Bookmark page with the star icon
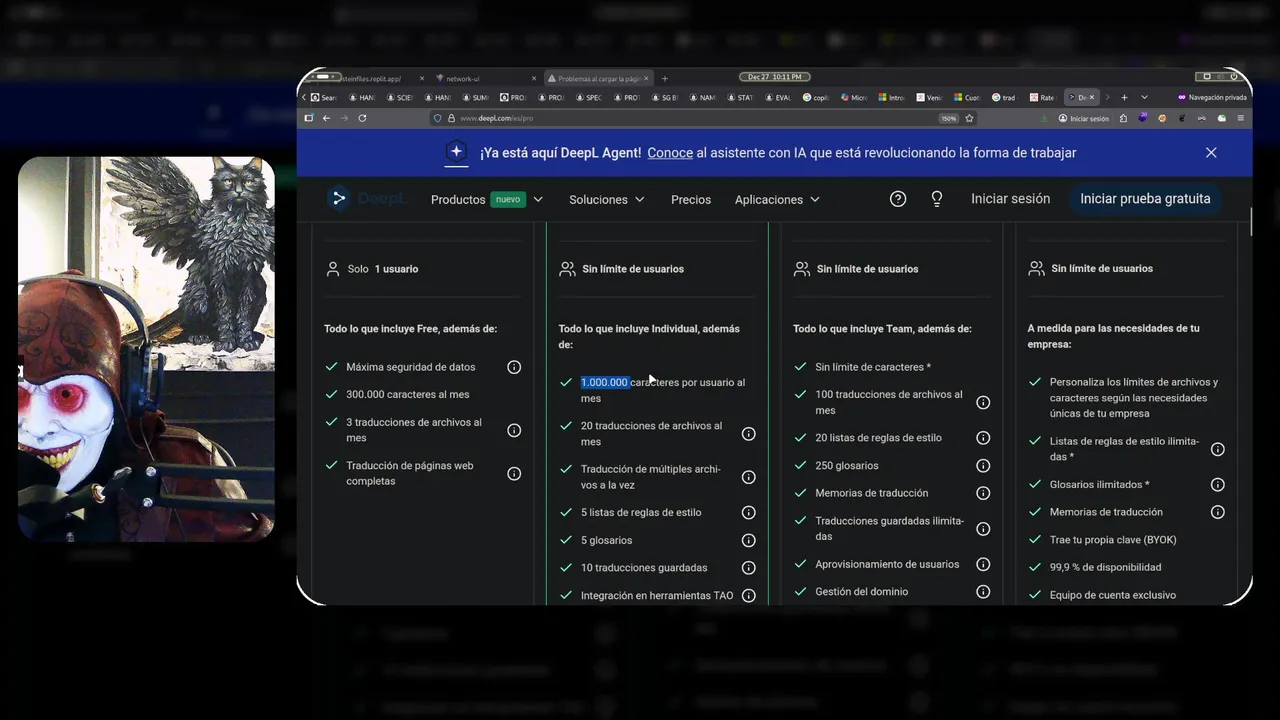The height and width of the screenshot is (720, 1280). pos(969,118)
